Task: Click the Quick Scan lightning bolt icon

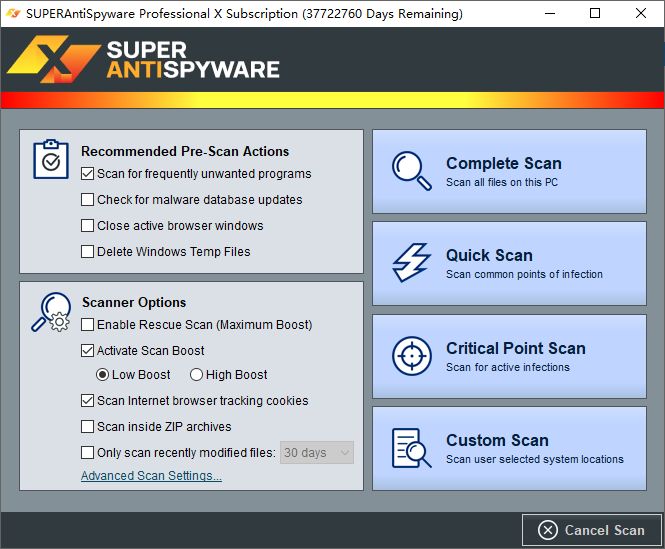Action: pyautogui.click(x=411, y=263)
